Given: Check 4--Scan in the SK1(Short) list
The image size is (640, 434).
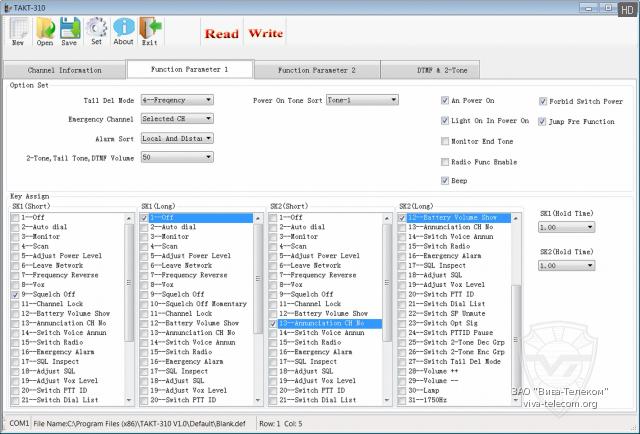Looking at the screenshot, I should coord(14,246).
